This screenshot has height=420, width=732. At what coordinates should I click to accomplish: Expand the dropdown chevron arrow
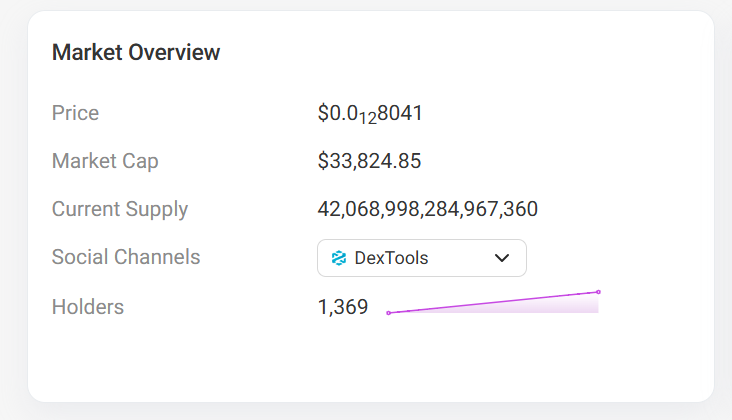point(502,258)
